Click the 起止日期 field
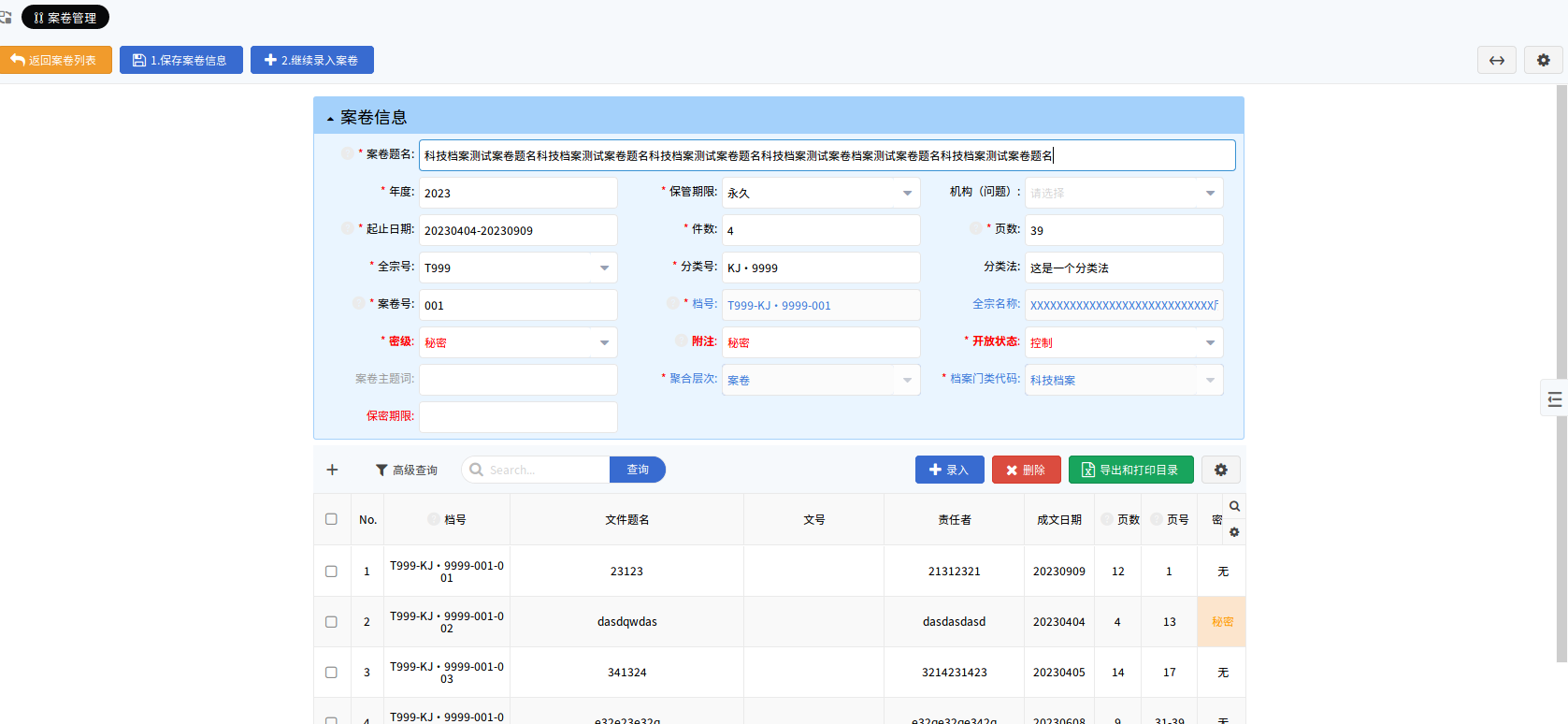This screenshot has height=724, width=1568. click(x=518, y=230)
